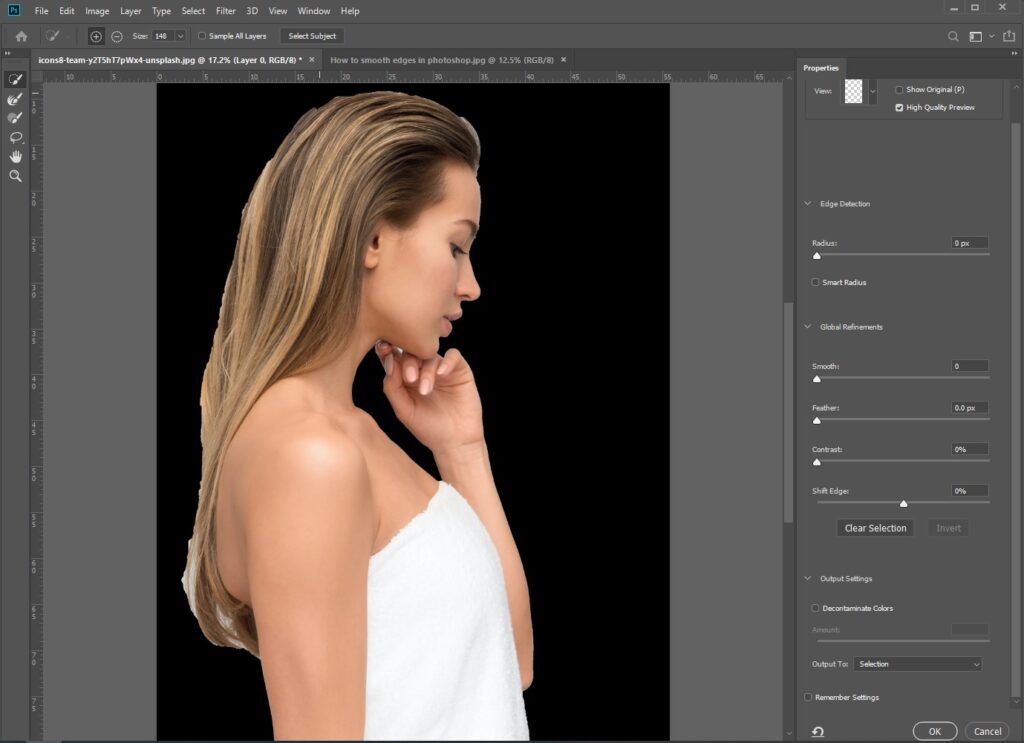Image resolution: width=1024 pixels, height=743 pixels.
Task: Choose the Subtract from selection minus icon
Action: point(117,37)
